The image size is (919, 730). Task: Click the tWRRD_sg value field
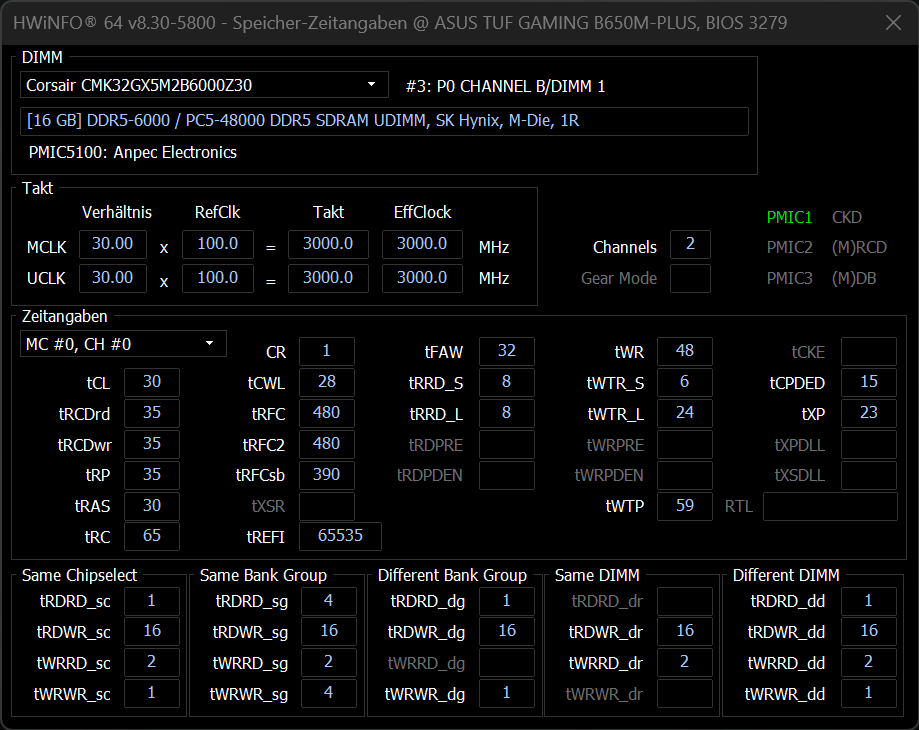329,663
